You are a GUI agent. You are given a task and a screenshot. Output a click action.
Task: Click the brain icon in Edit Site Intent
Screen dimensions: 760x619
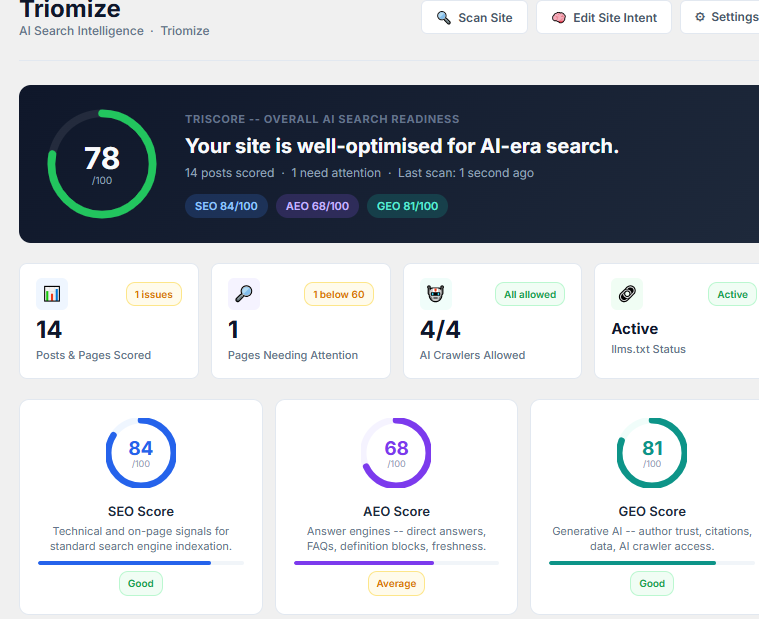(558, 18)
